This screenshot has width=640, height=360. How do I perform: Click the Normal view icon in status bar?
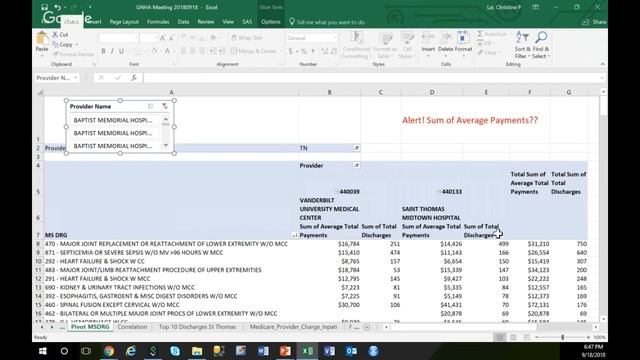tap(500, 337)
